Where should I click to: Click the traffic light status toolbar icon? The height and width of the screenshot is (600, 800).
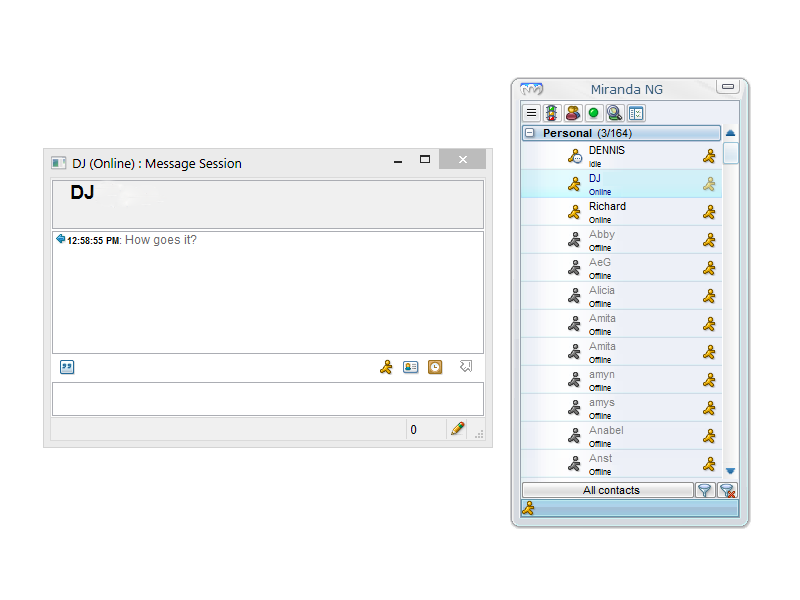(x=551, y=114)
